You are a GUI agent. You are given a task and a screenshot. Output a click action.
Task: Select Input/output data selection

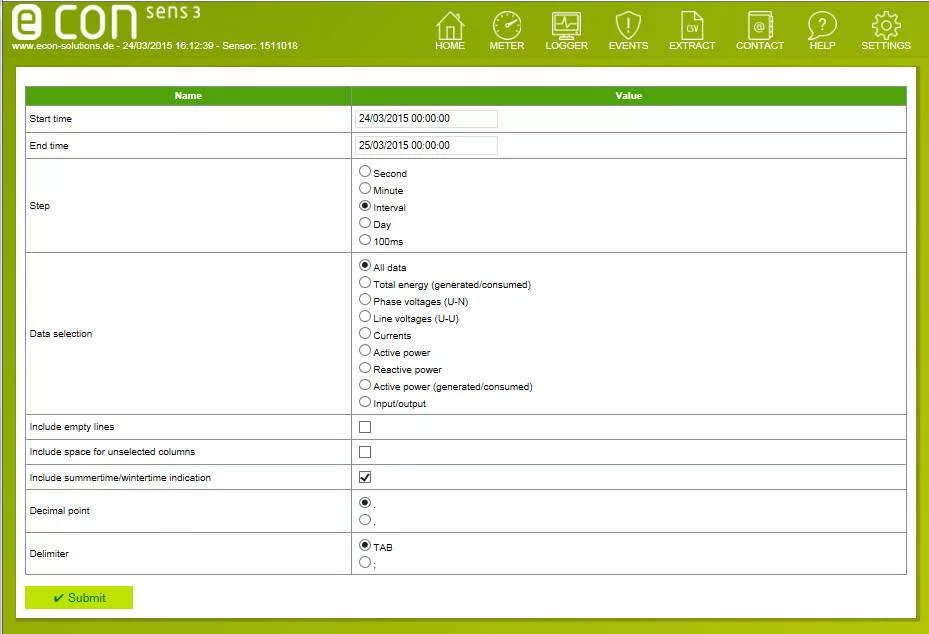(365, 402)
